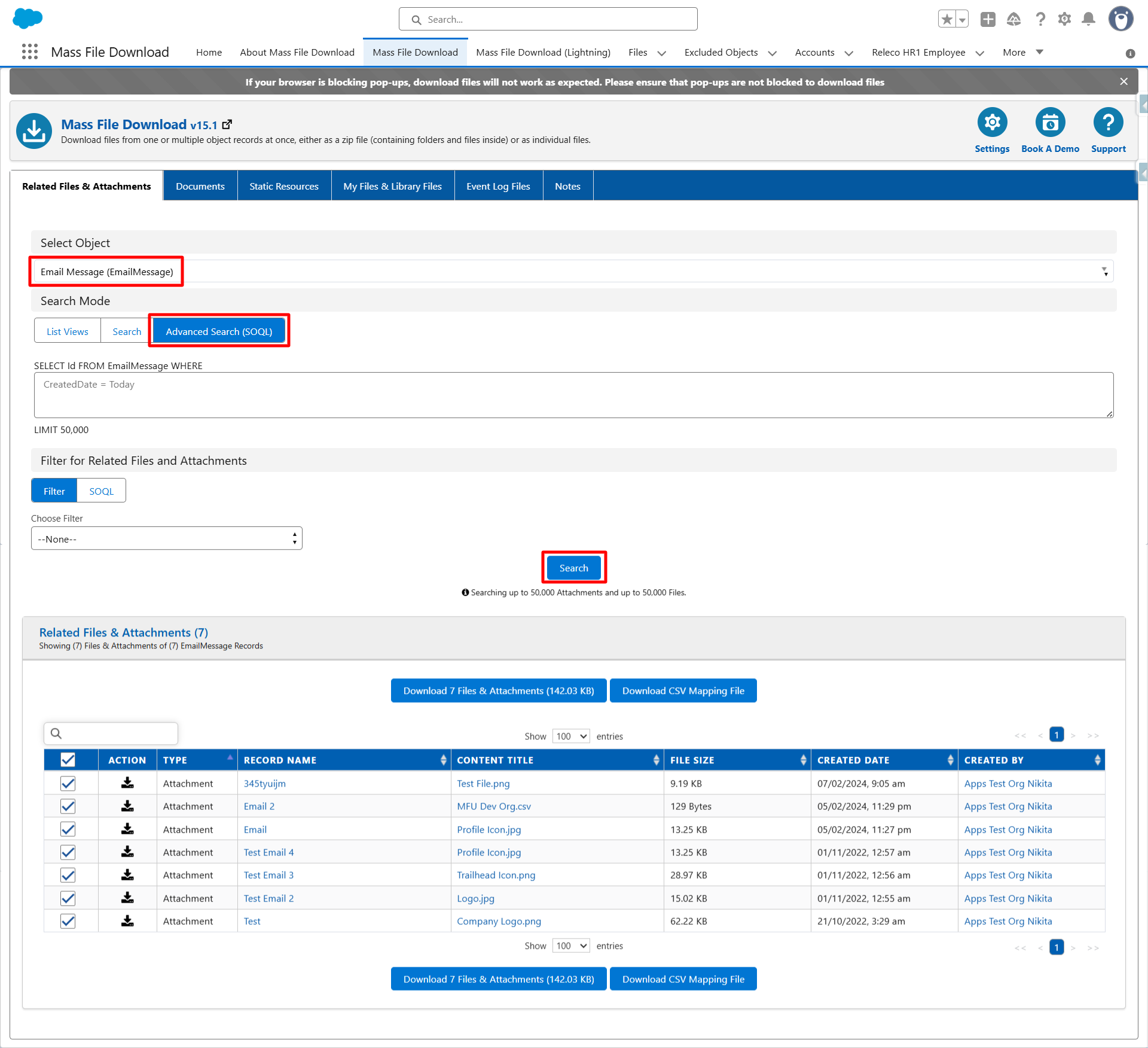The width and height of the screenshot is (1148, 1048).
Task: Click the App Launcher grid icon
Action: click(29, 52)
